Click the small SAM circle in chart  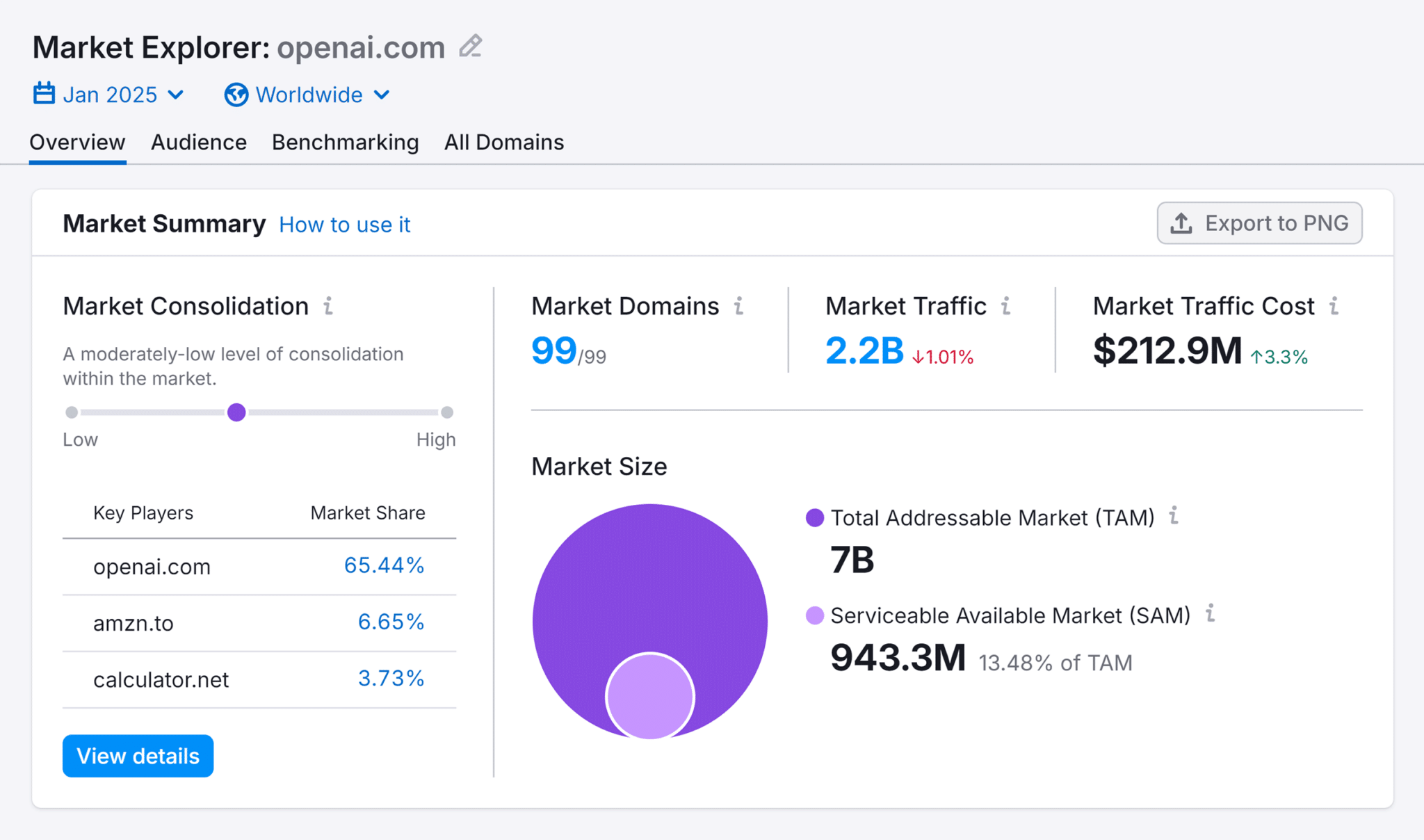tap(650, 696)
